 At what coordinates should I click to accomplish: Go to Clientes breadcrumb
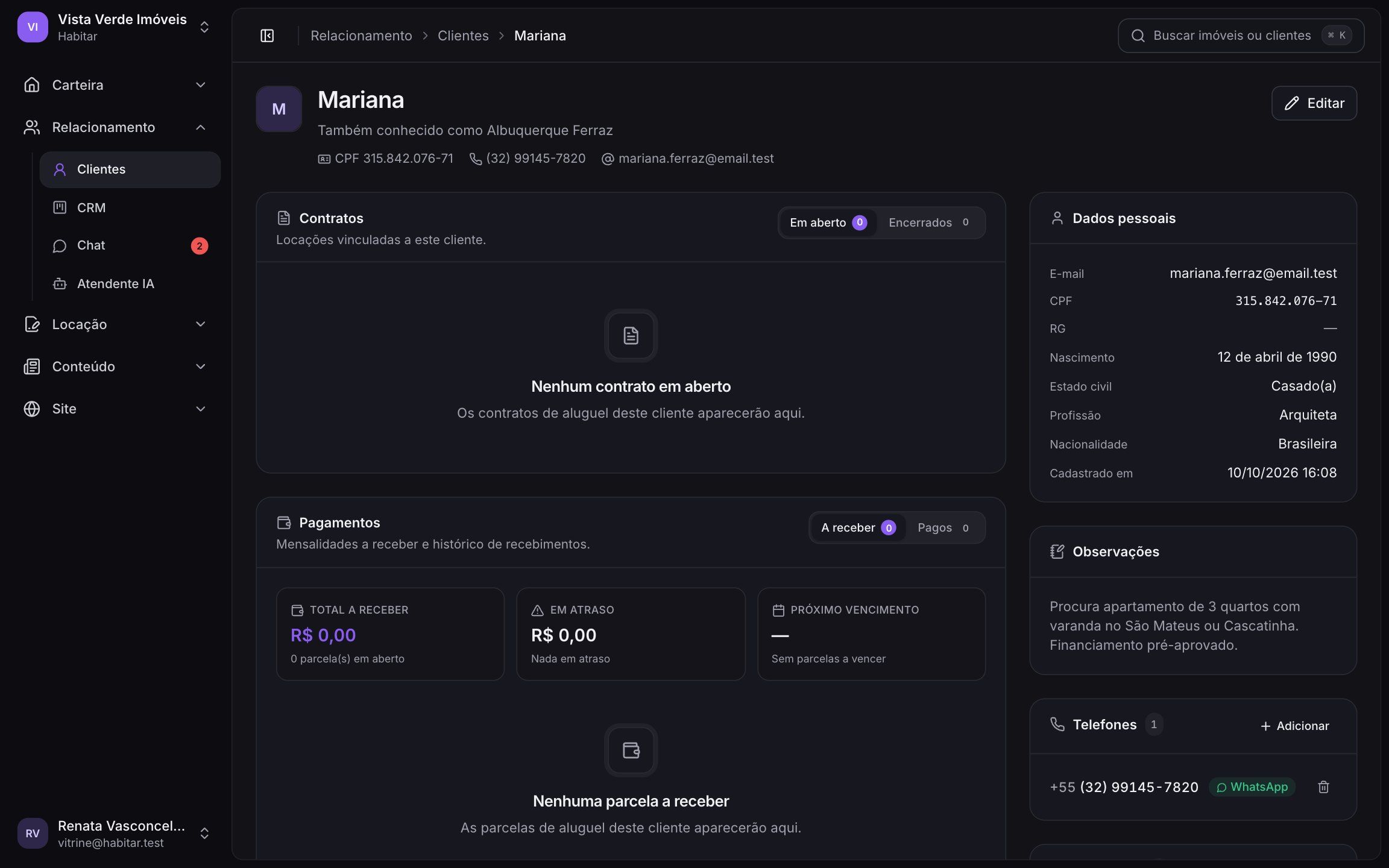(x=463, y=36)
